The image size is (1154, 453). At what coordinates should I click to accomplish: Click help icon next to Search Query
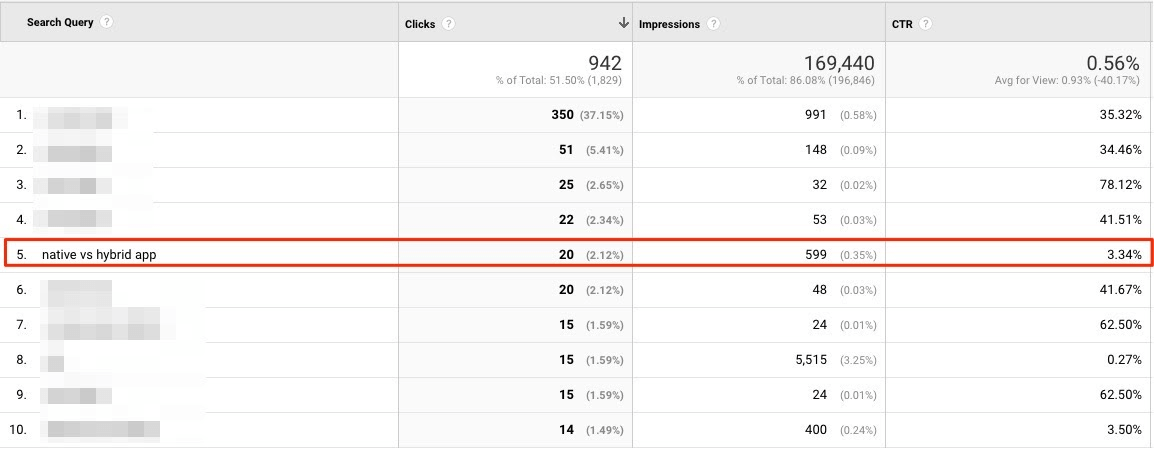tap(107, 22)
